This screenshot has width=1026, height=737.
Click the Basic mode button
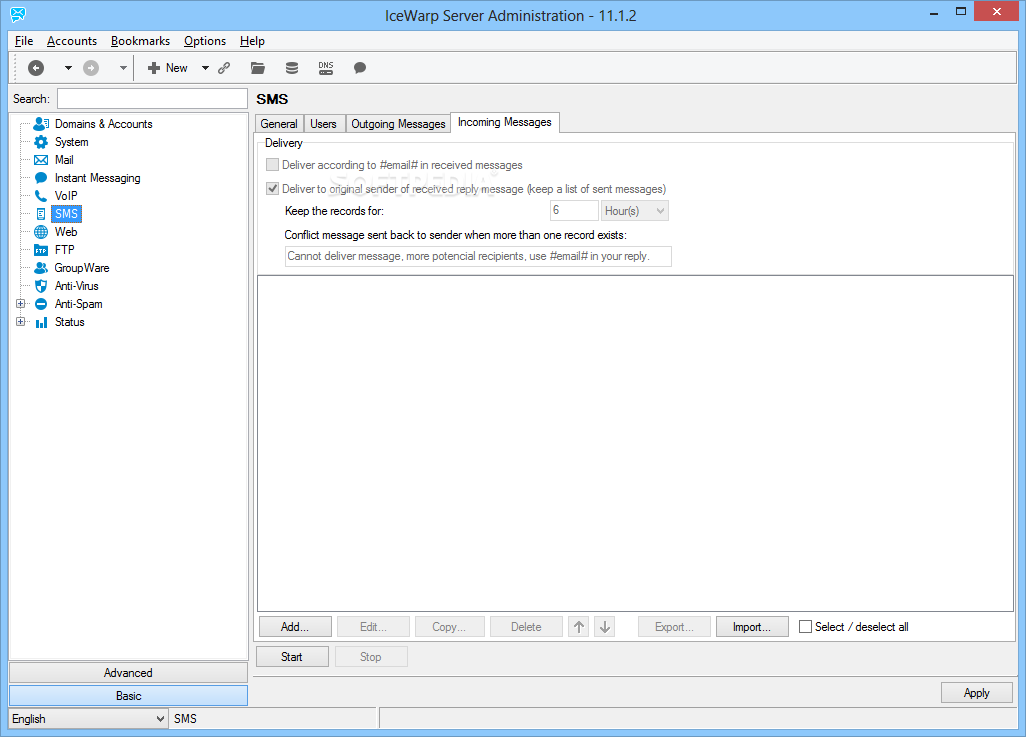(x=128, y=696)
